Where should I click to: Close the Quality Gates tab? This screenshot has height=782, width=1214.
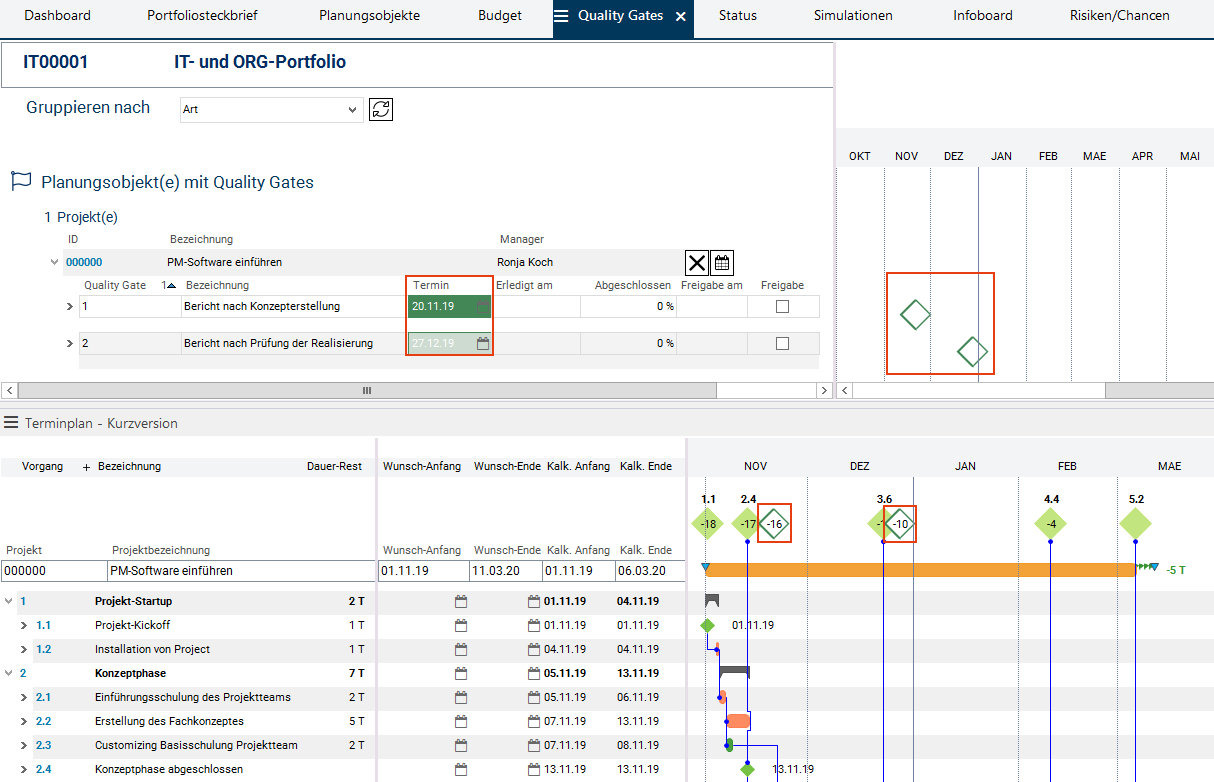tap(681, 16)
